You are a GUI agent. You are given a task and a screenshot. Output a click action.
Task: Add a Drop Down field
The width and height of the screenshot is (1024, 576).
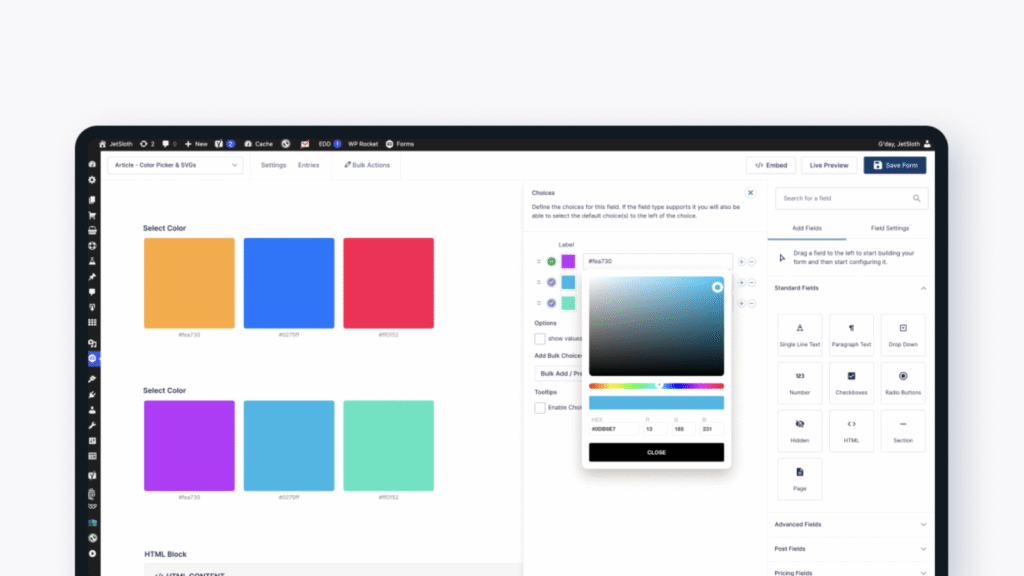[903, 334]
